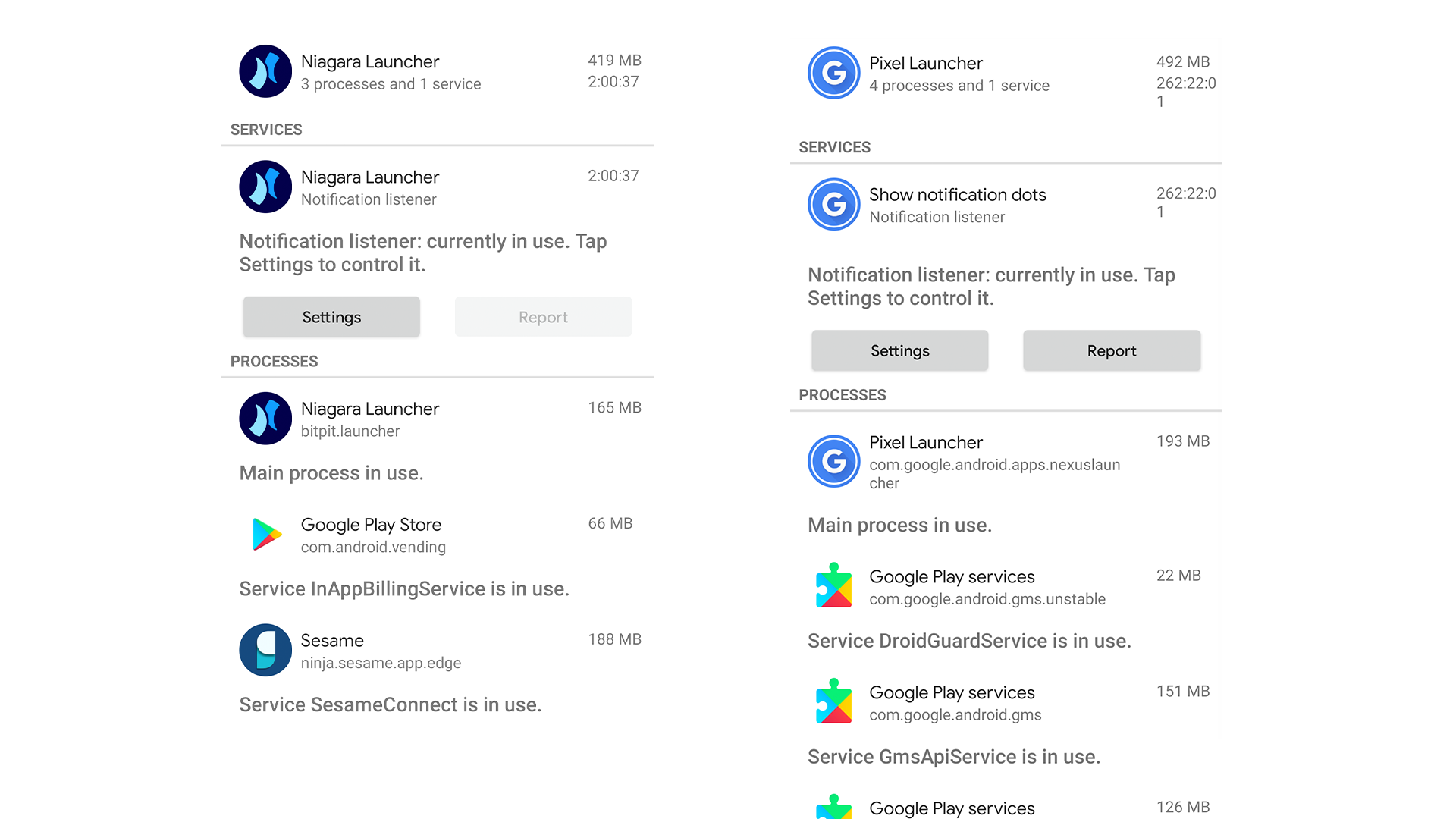The image size is (1456, 819).
Task: Tap the "492 MB" memory value
Action: coord(1183,62)
